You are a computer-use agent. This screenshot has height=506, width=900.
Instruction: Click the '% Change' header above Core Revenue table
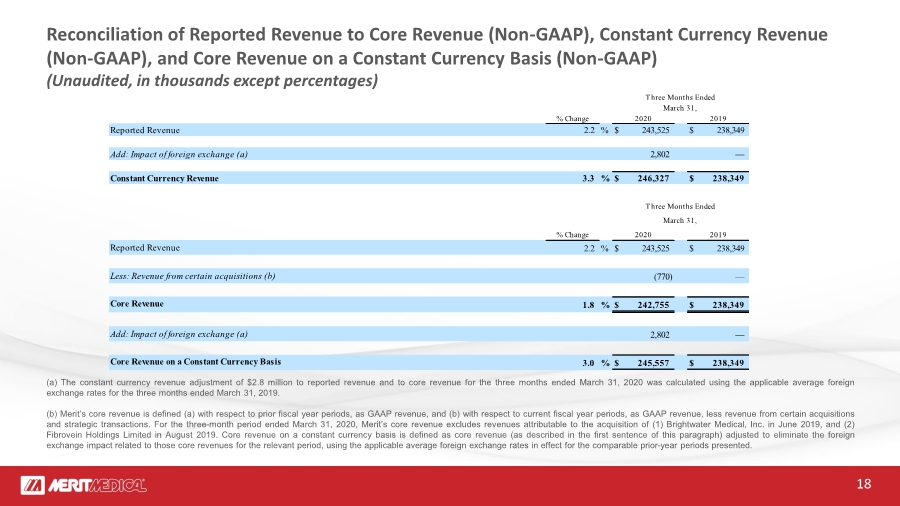point(572,235)
